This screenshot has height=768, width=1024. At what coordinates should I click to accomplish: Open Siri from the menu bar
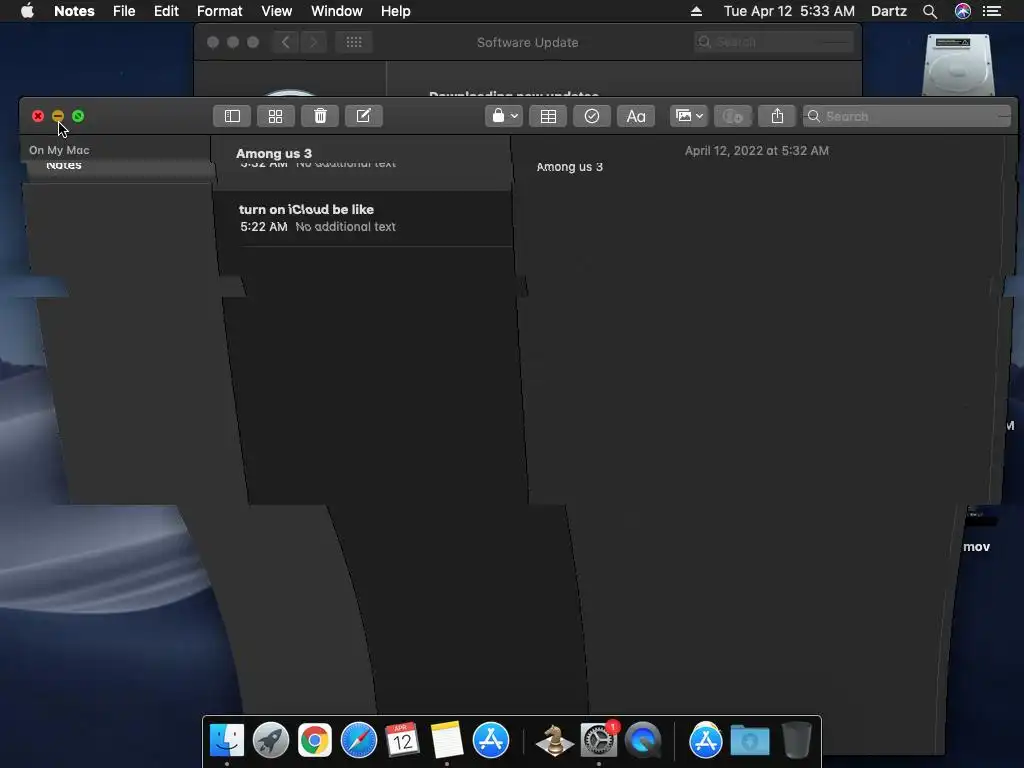(963, 11)
